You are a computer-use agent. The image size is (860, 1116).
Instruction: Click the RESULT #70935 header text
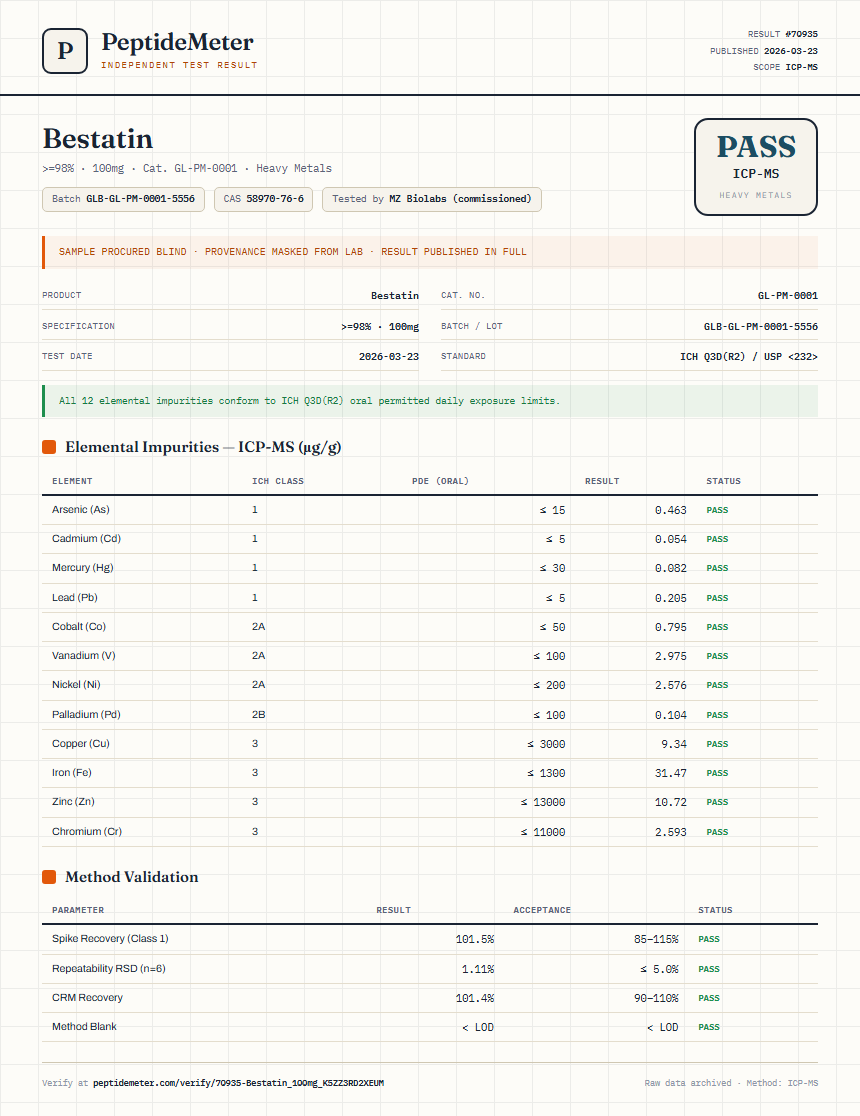click(782, 34)
